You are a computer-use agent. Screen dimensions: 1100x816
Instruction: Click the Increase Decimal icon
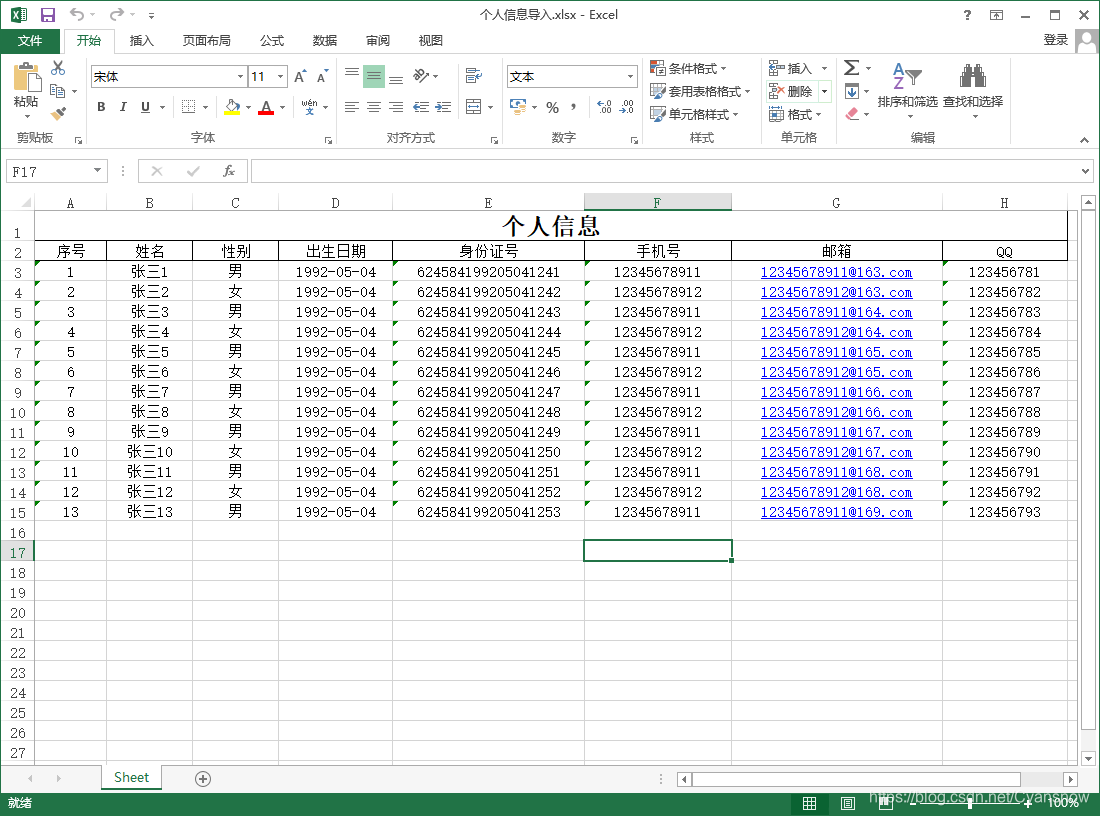coord(605,107)
